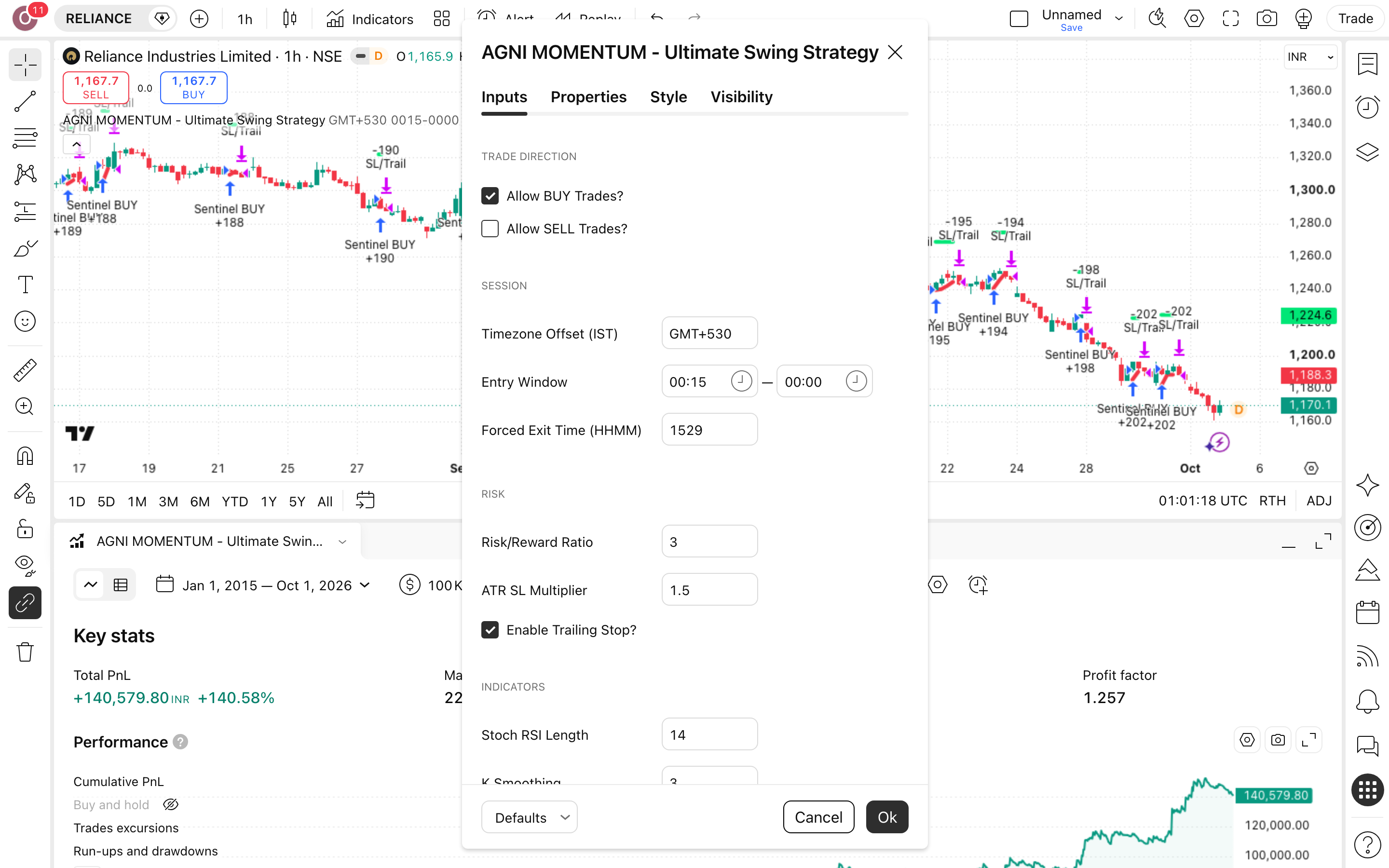Image resolution: width=1389 pixels, height=868 pixels.
Task: Toggle Buy and hold visibility eye
Action: (170, 805)
